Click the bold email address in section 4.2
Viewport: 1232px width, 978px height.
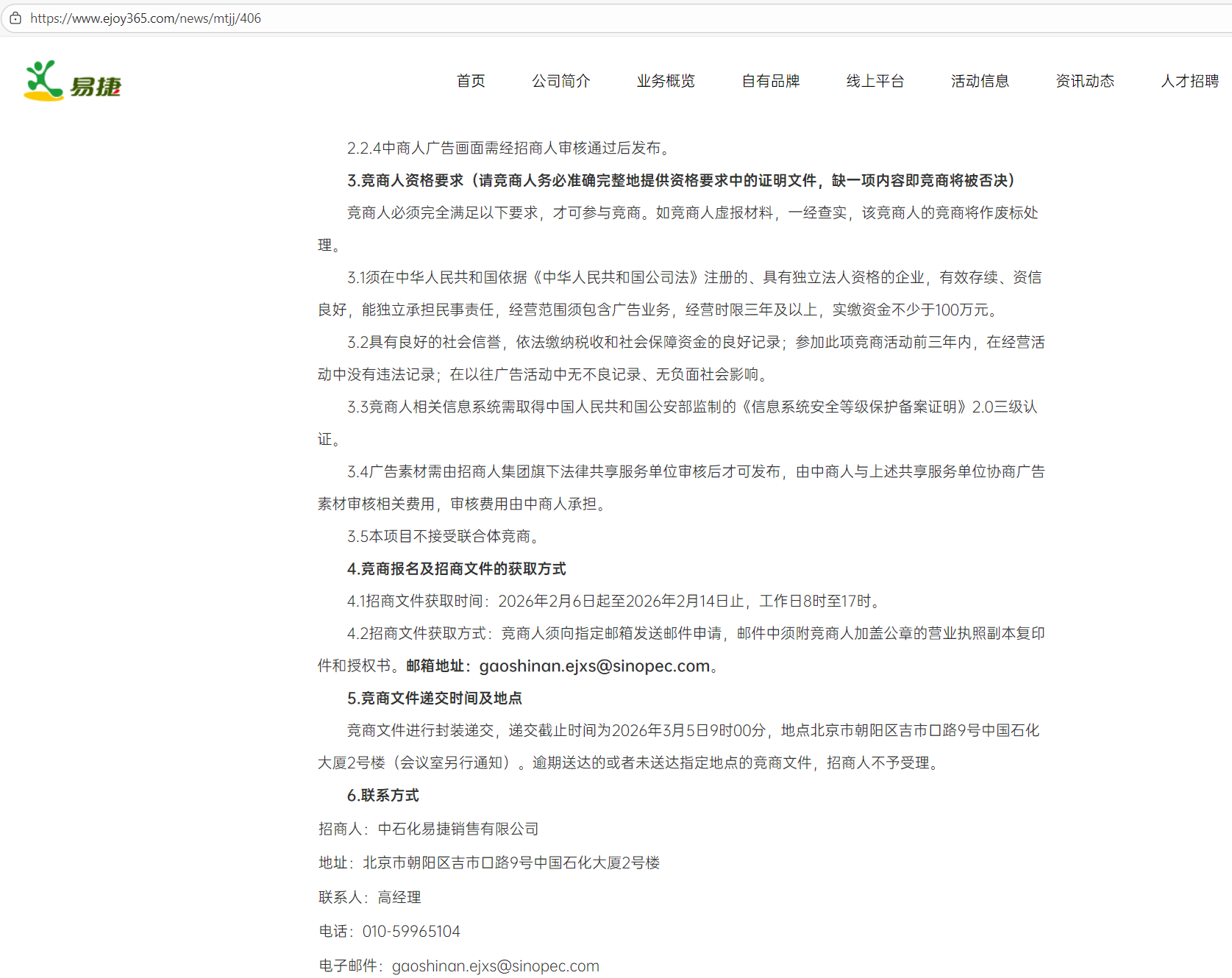pyautogui.click(x=594, y=666)
